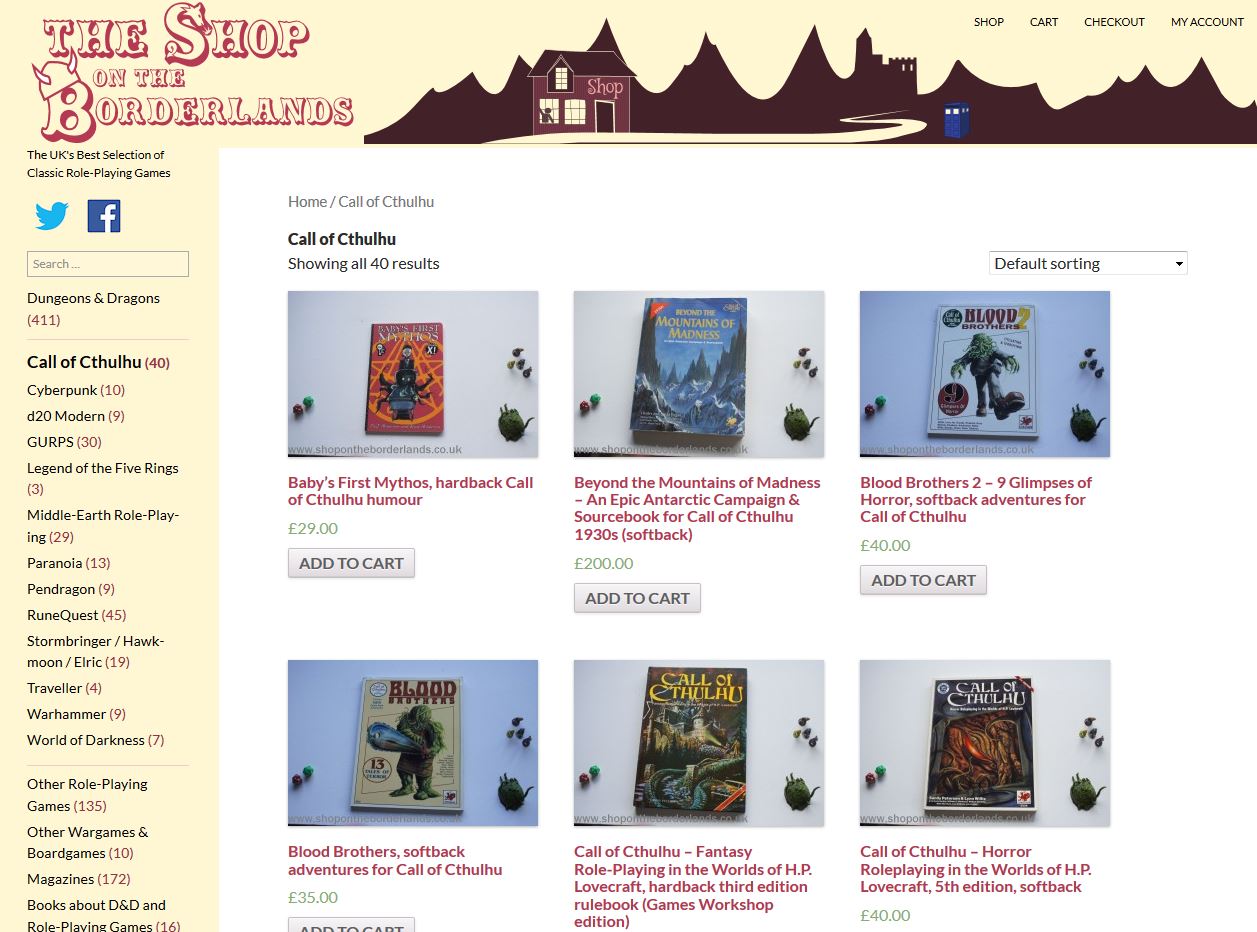Click the blue police box in banner
The image size is (1257, 932).
(x=956, y=120)
